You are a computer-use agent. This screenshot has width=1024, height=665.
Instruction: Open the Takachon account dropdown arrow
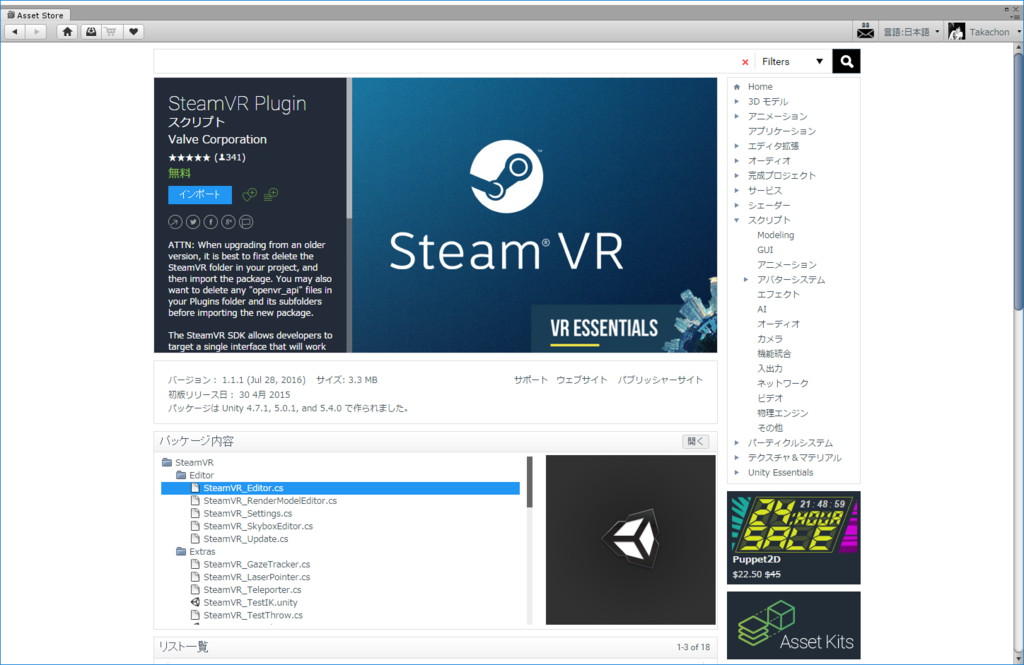click(1018, 32)
